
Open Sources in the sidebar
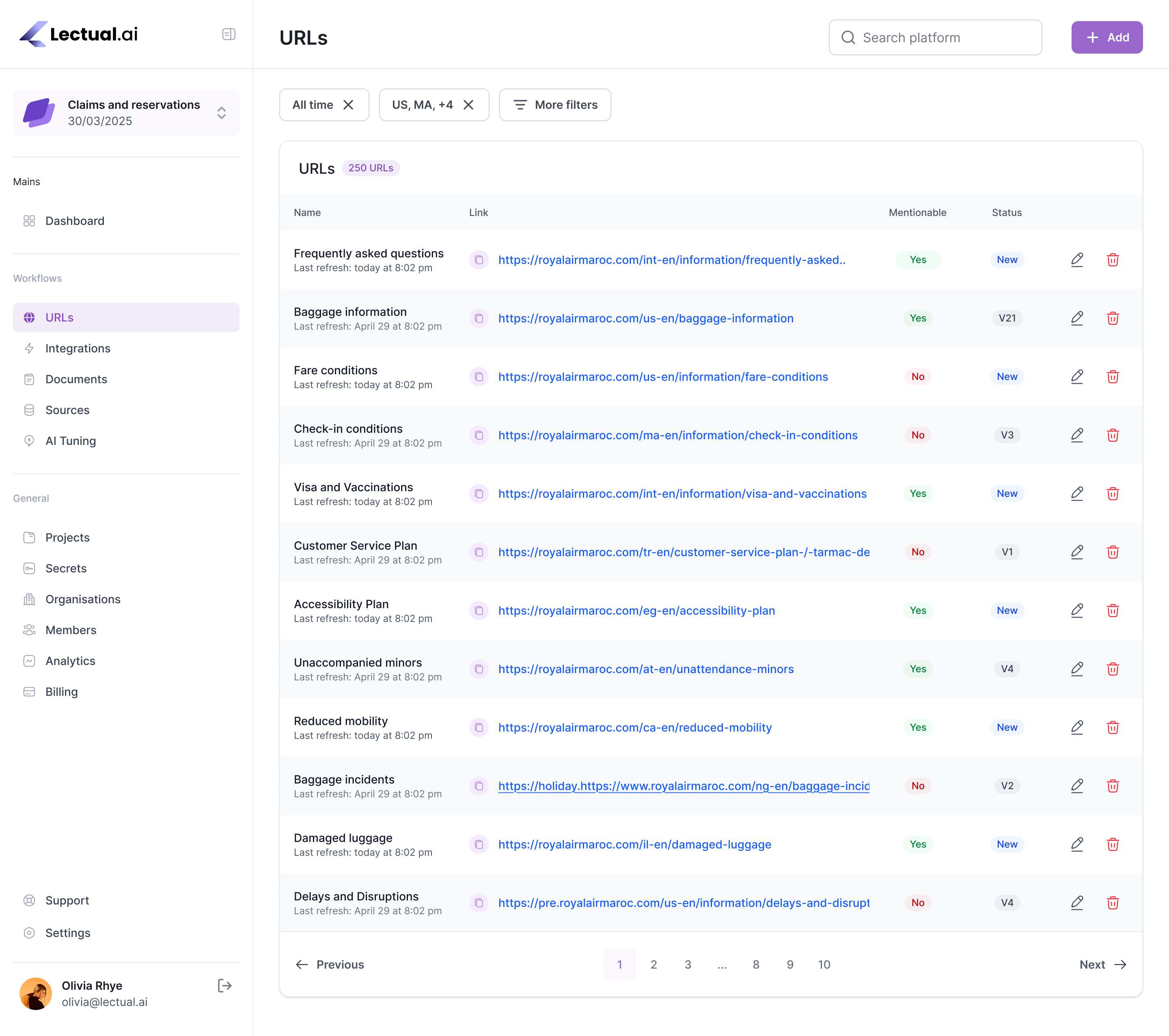coord(126,410)
